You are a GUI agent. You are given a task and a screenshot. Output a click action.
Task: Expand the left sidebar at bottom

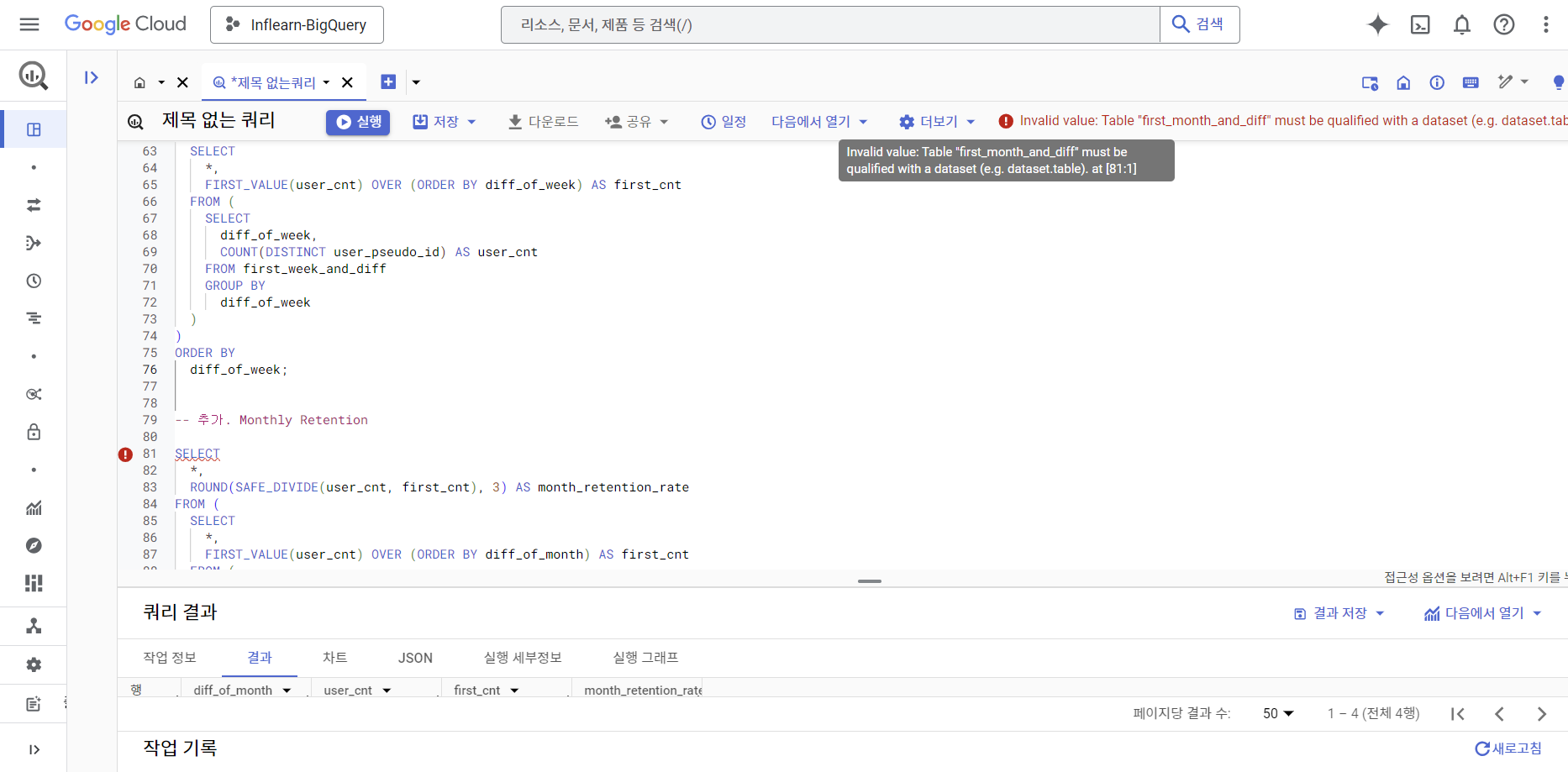(x=34, y=749)
